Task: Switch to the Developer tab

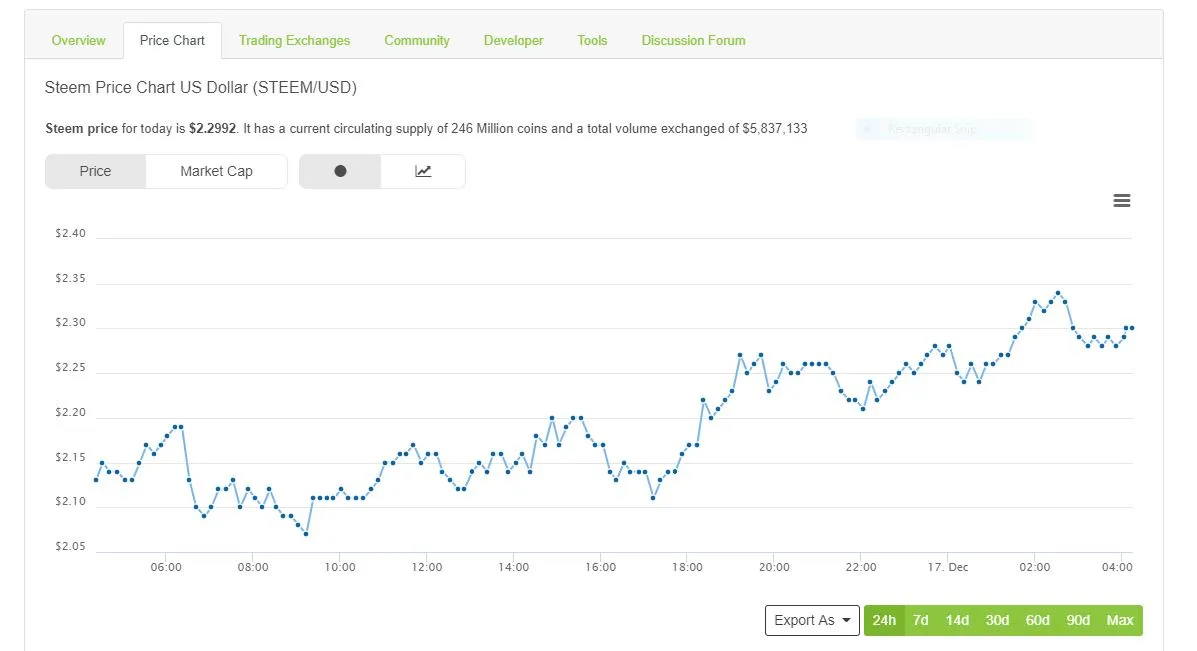Action: (x=514, y=40)
